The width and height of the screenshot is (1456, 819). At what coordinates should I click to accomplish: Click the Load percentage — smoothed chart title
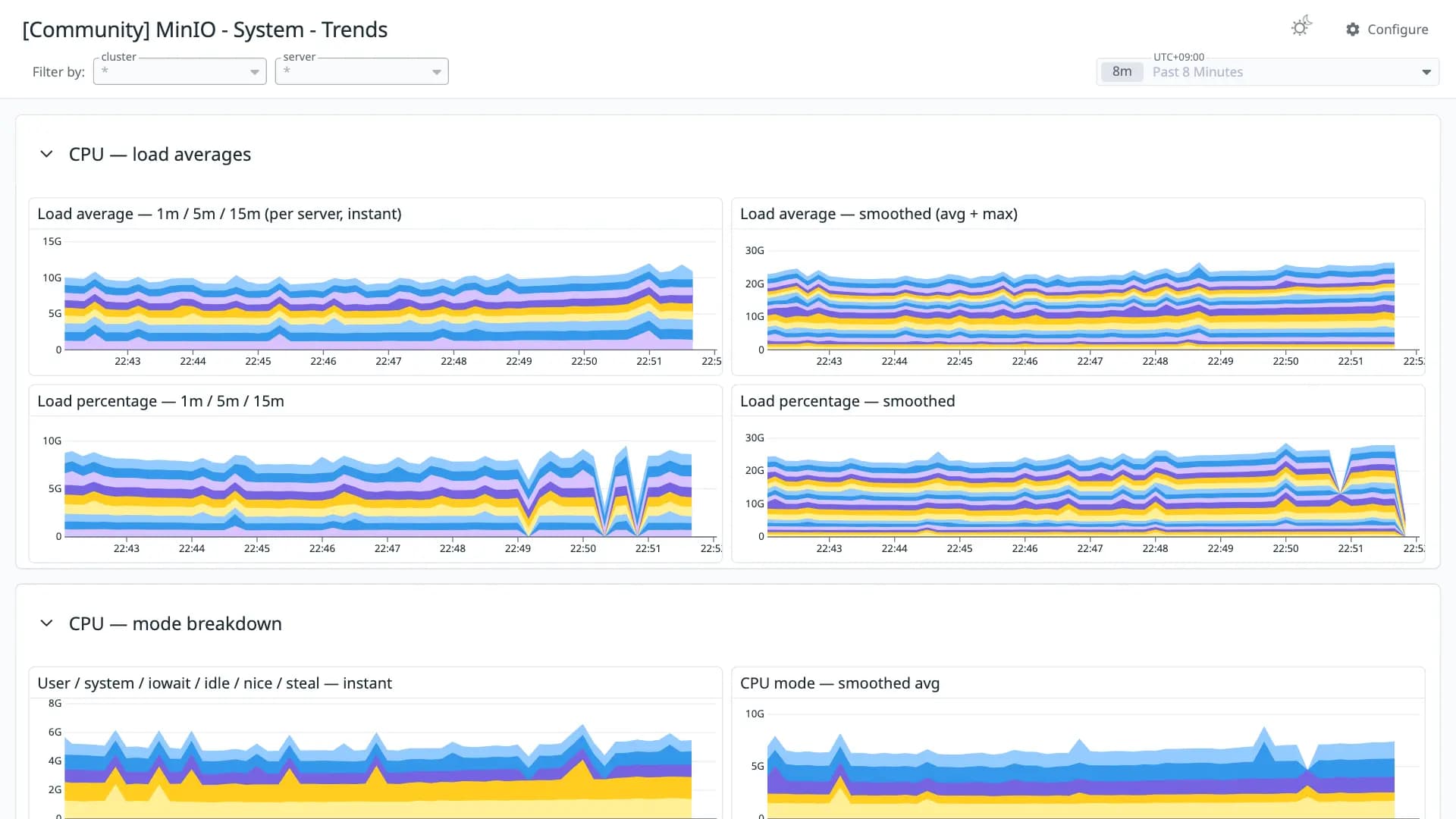point(847,401)
